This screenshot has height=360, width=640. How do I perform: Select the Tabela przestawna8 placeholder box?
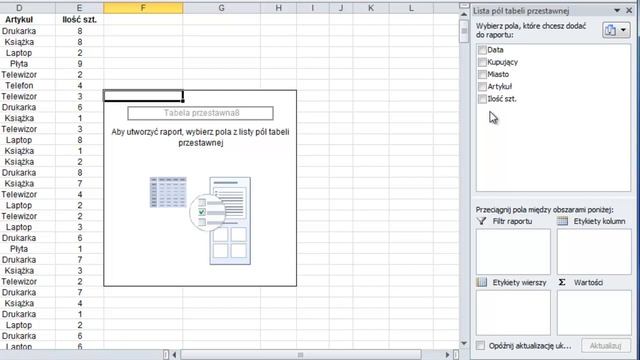pyautogui.click(x=200, y=113)
